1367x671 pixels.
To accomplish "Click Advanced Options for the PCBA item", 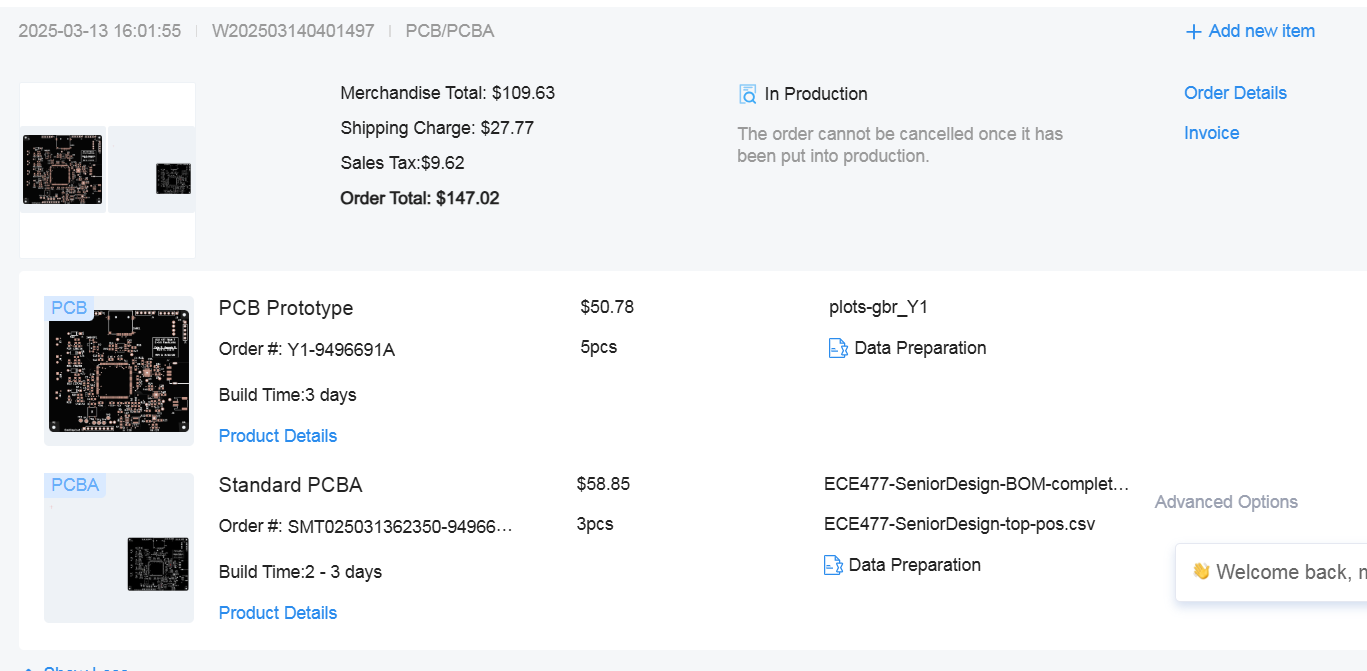I will click(x=1226, y=502).
